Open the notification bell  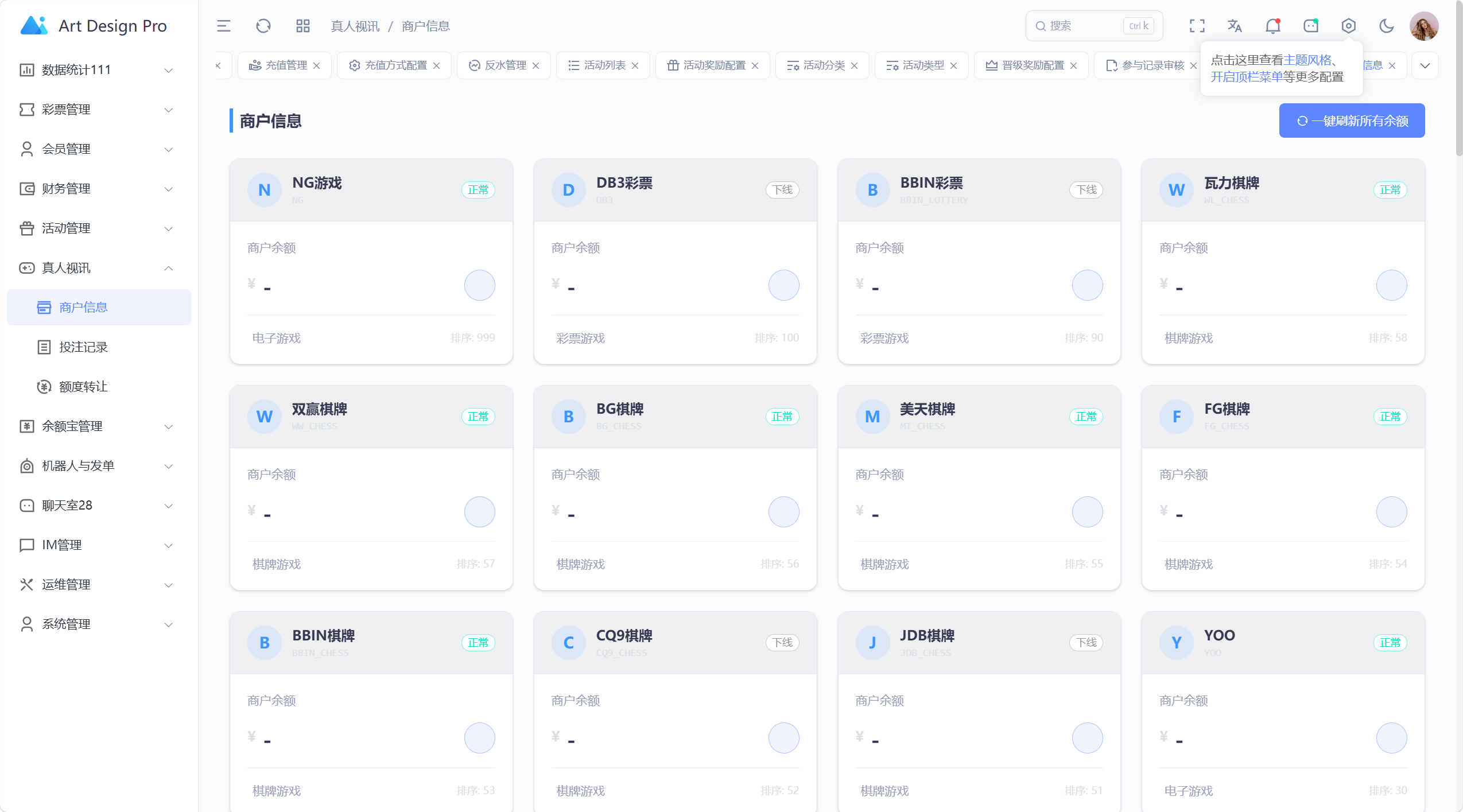click(1272, 26)
